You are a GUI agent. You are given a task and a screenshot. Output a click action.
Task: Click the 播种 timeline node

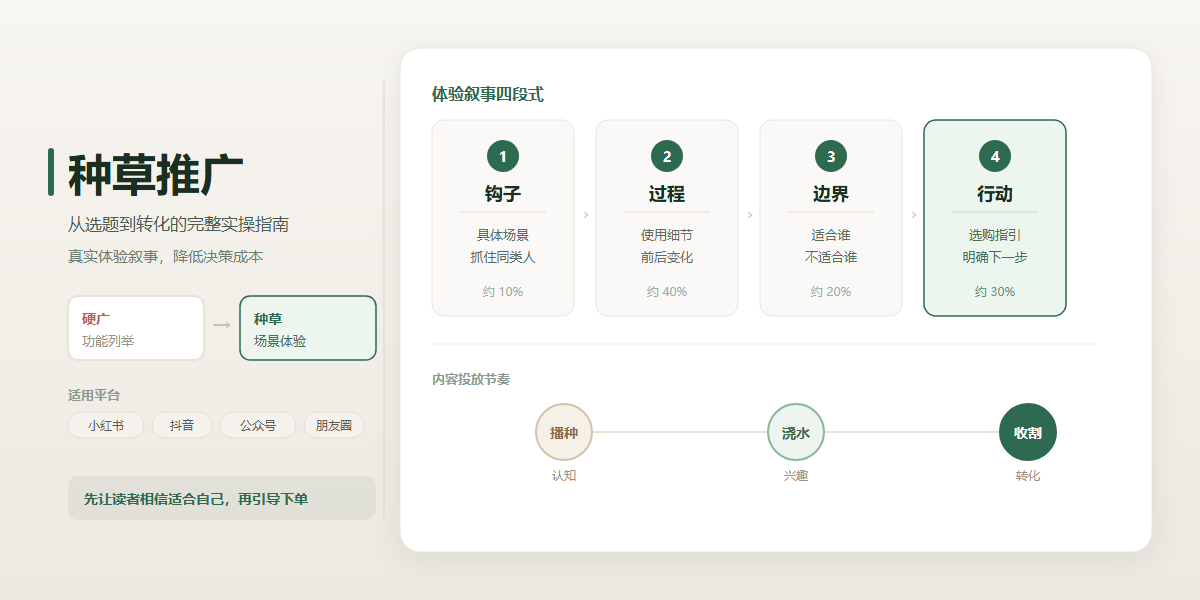coord(564,432)
